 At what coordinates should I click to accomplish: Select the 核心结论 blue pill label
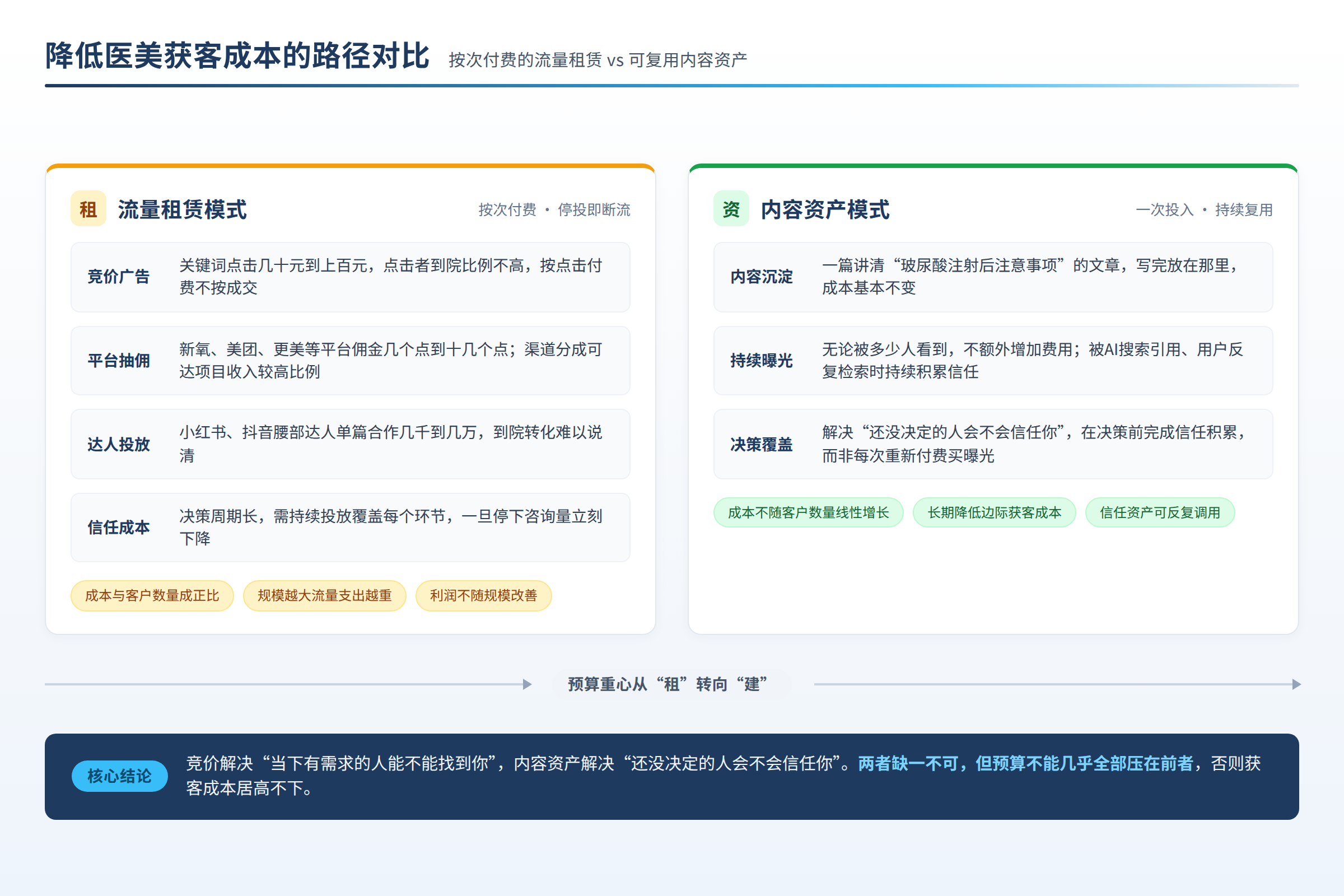119,776
